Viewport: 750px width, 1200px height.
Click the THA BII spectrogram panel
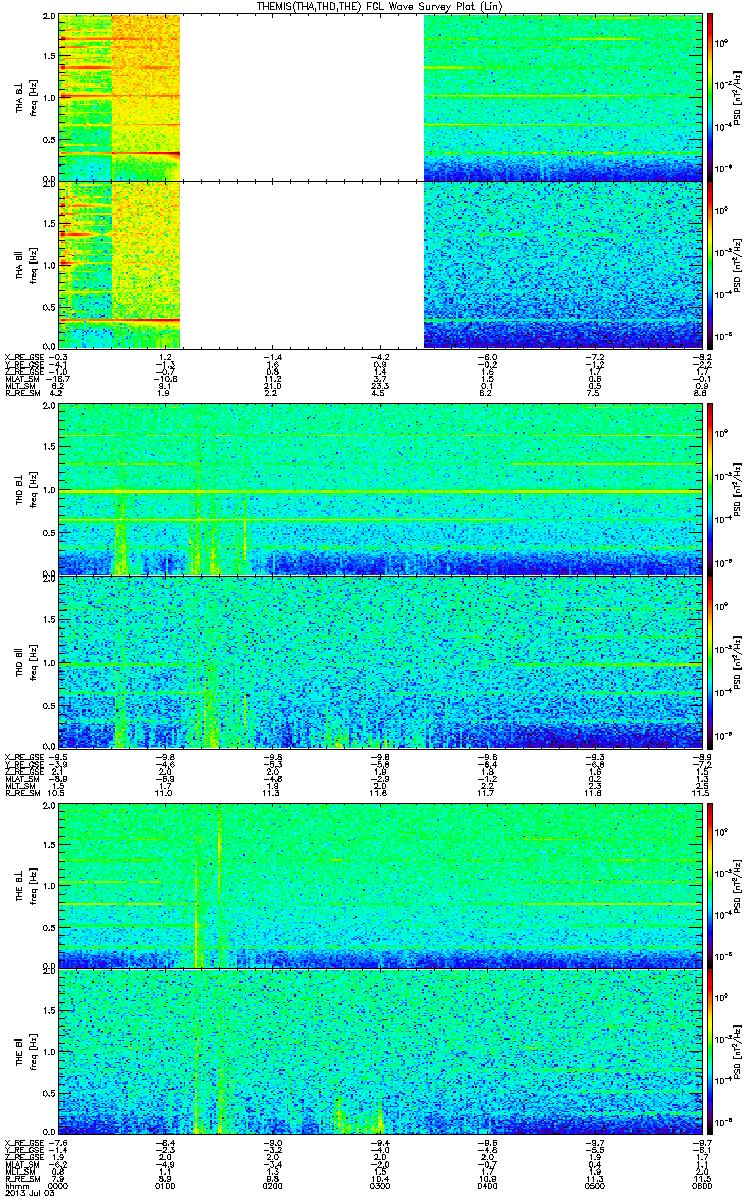380,264
